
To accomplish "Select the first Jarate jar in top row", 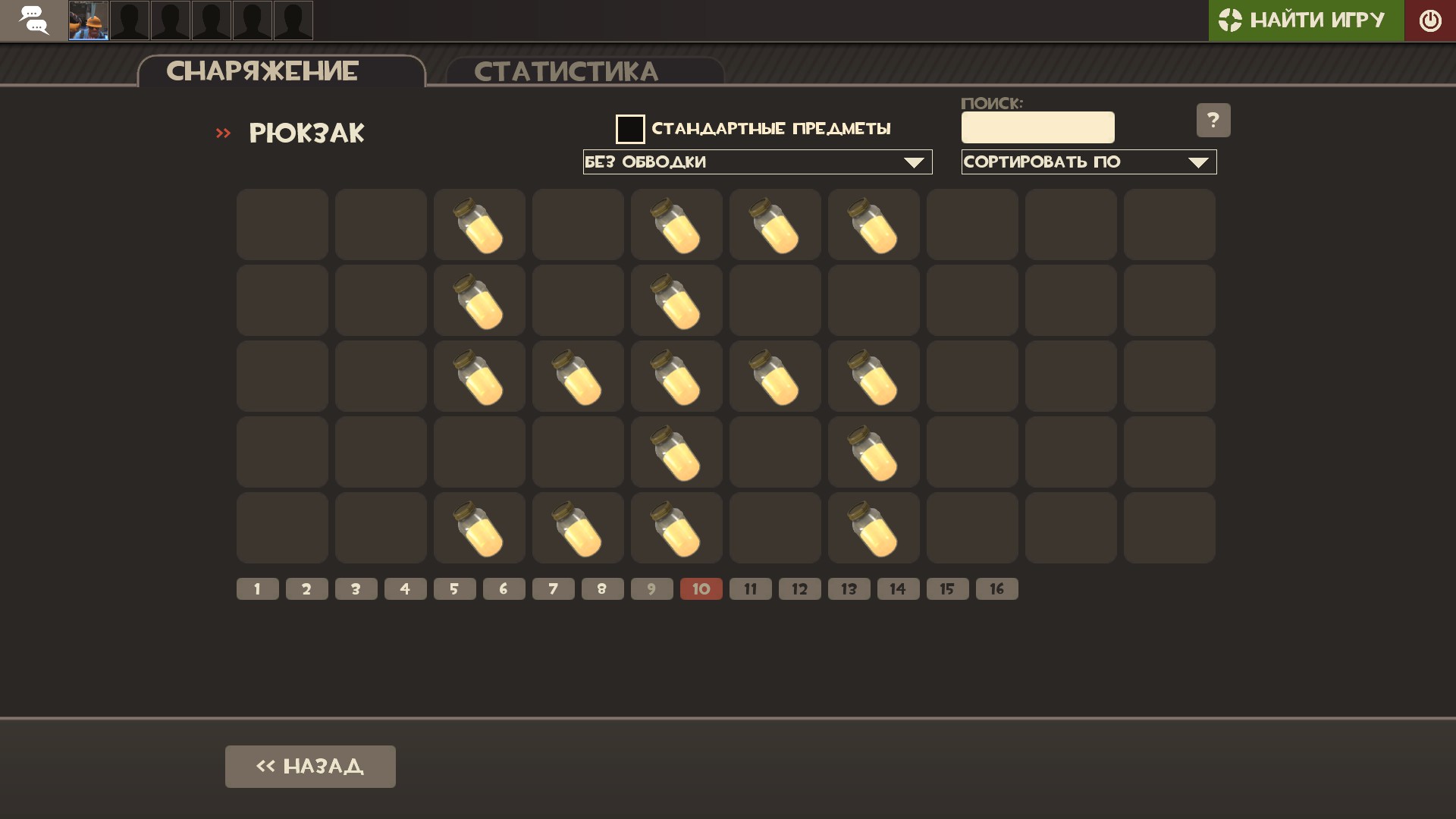I will click(479, 224).
